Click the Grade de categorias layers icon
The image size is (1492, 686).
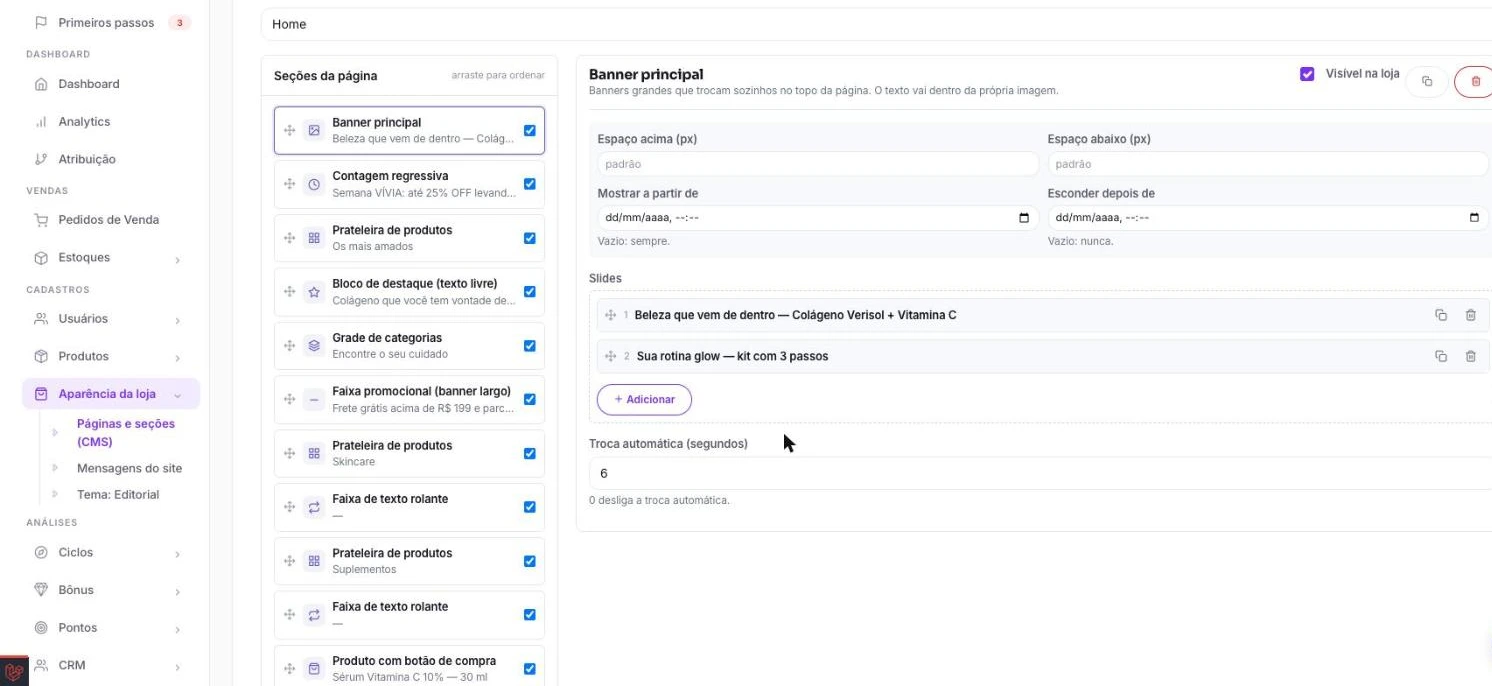pyautogui.click(x=314, y=346)
